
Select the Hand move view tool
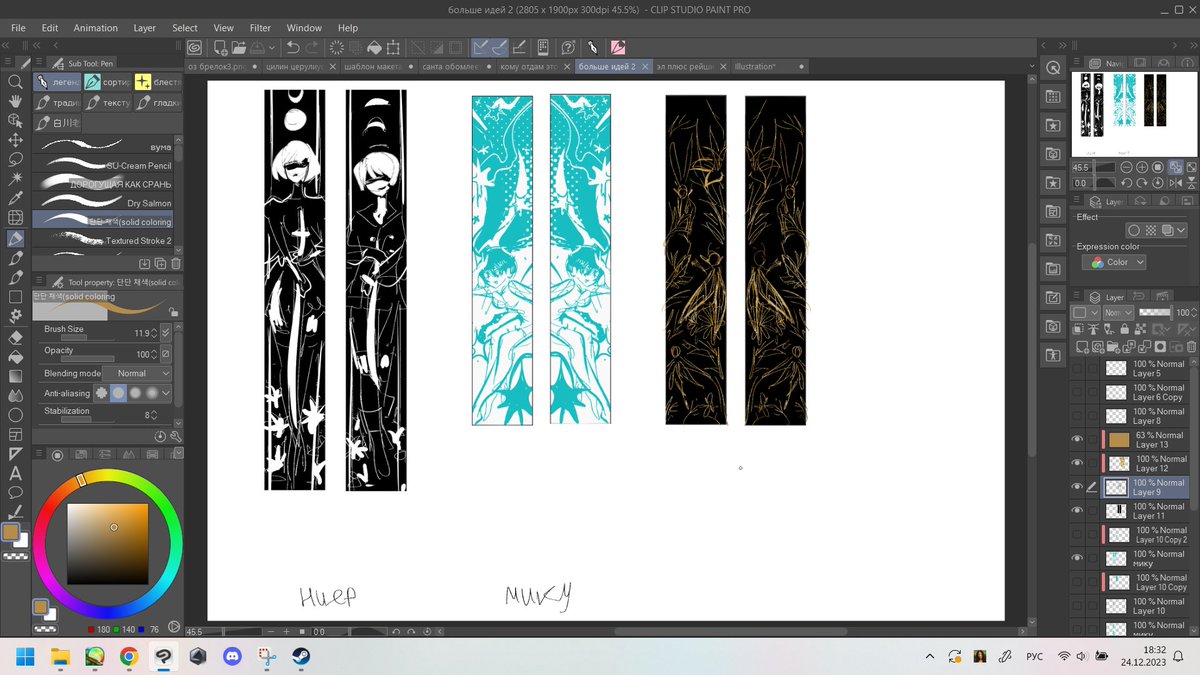[x=15, y=102]
